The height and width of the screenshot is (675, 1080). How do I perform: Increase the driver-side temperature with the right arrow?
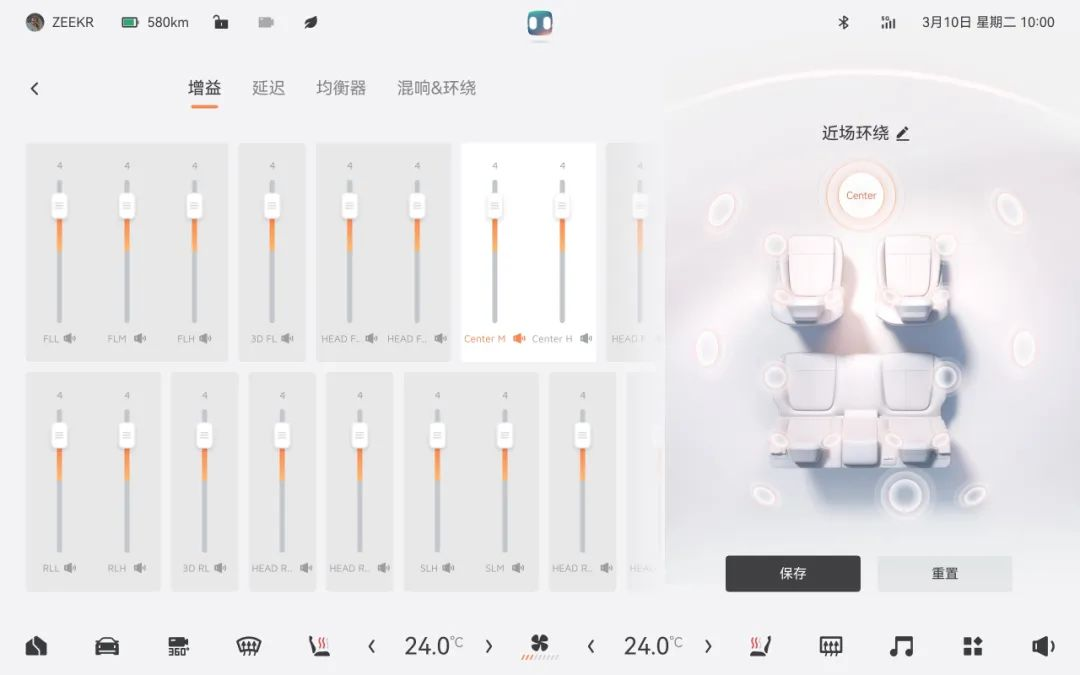click(489, 646)
